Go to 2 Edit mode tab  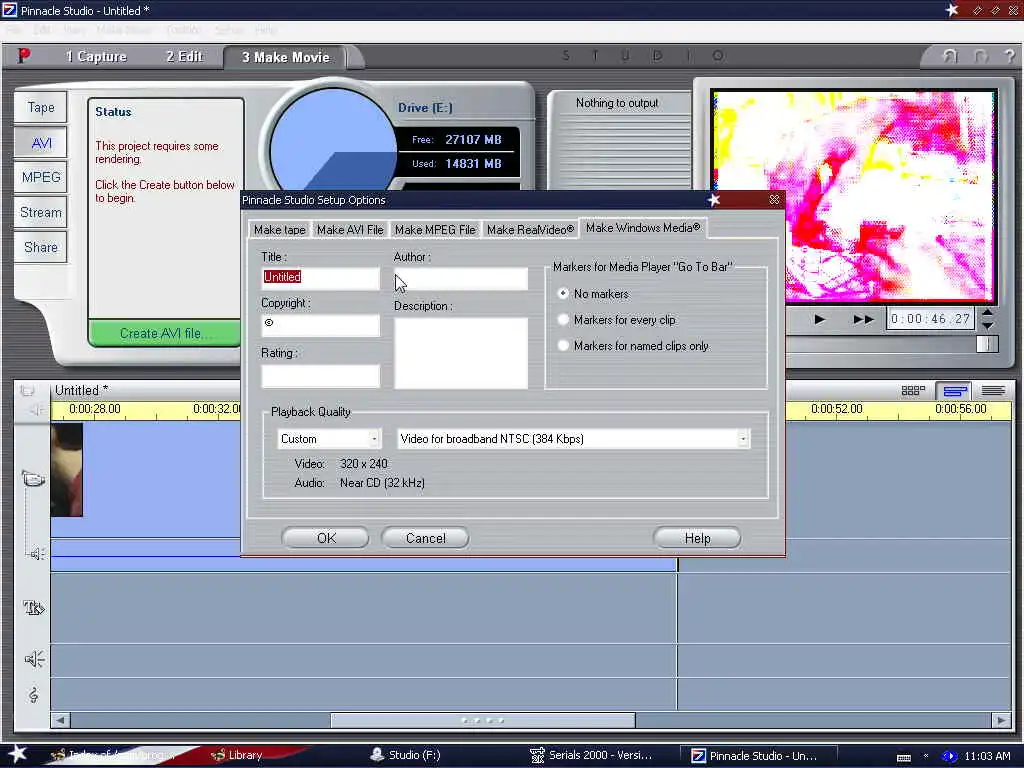coord(184,57)
